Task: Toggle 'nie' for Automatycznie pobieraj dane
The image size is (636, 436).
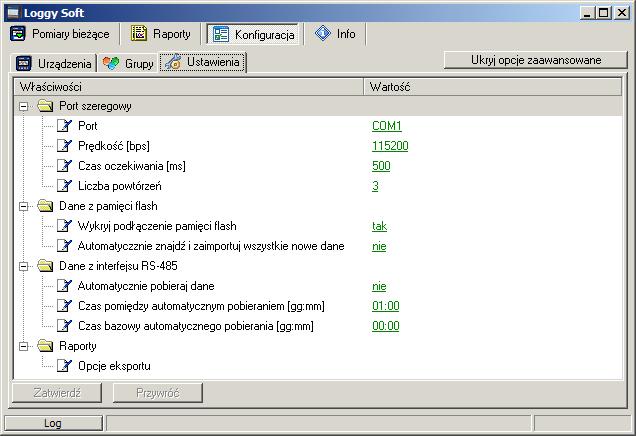Action: 379,286
